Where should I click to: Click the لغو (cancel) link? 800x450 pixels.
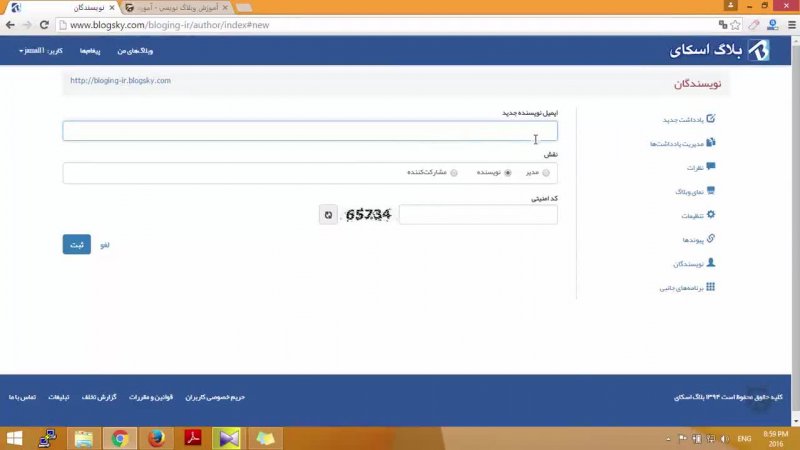click(x=104, y=244)
